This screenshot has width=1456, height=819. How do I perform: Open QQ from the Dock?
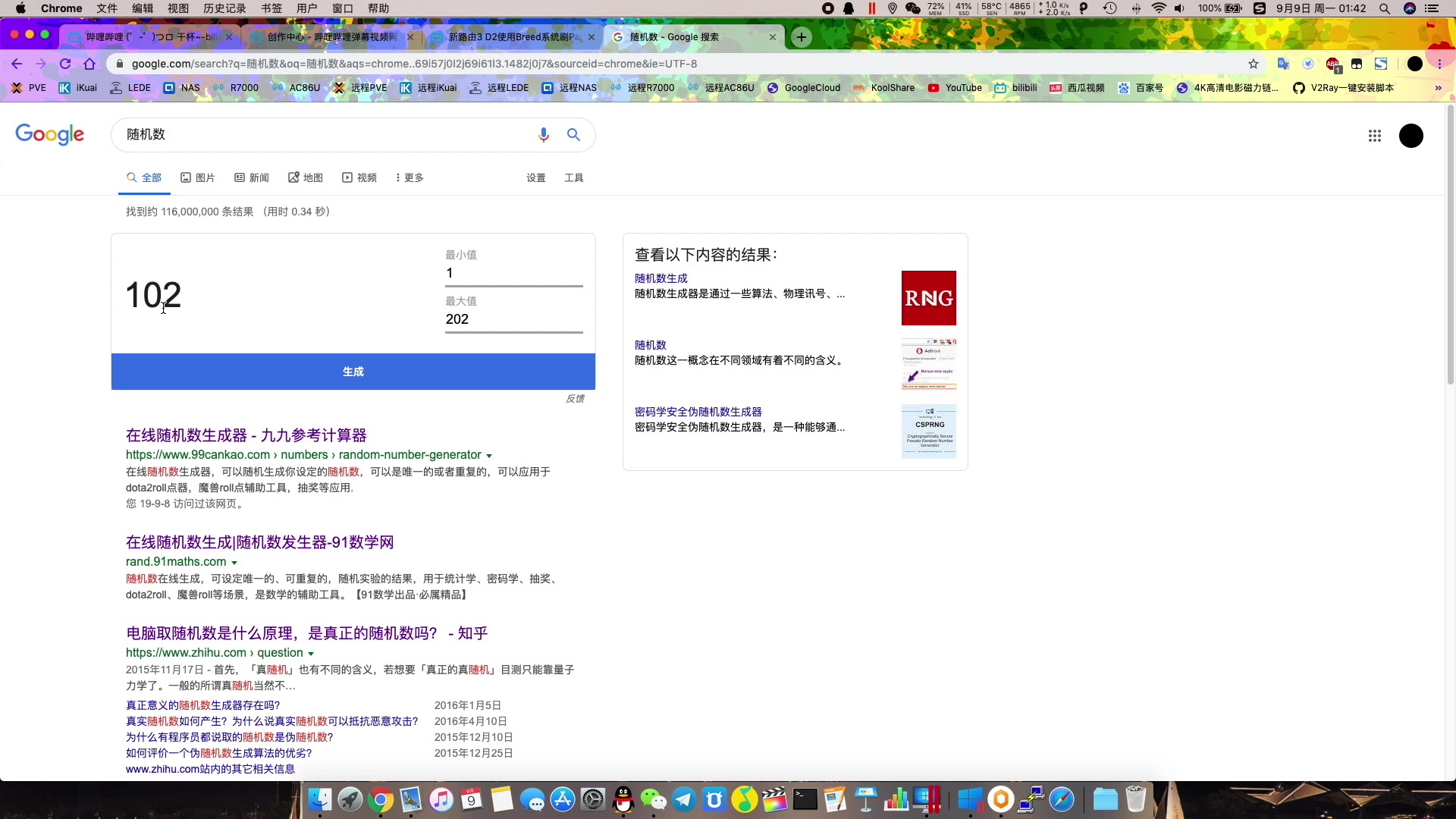[623, 799]
